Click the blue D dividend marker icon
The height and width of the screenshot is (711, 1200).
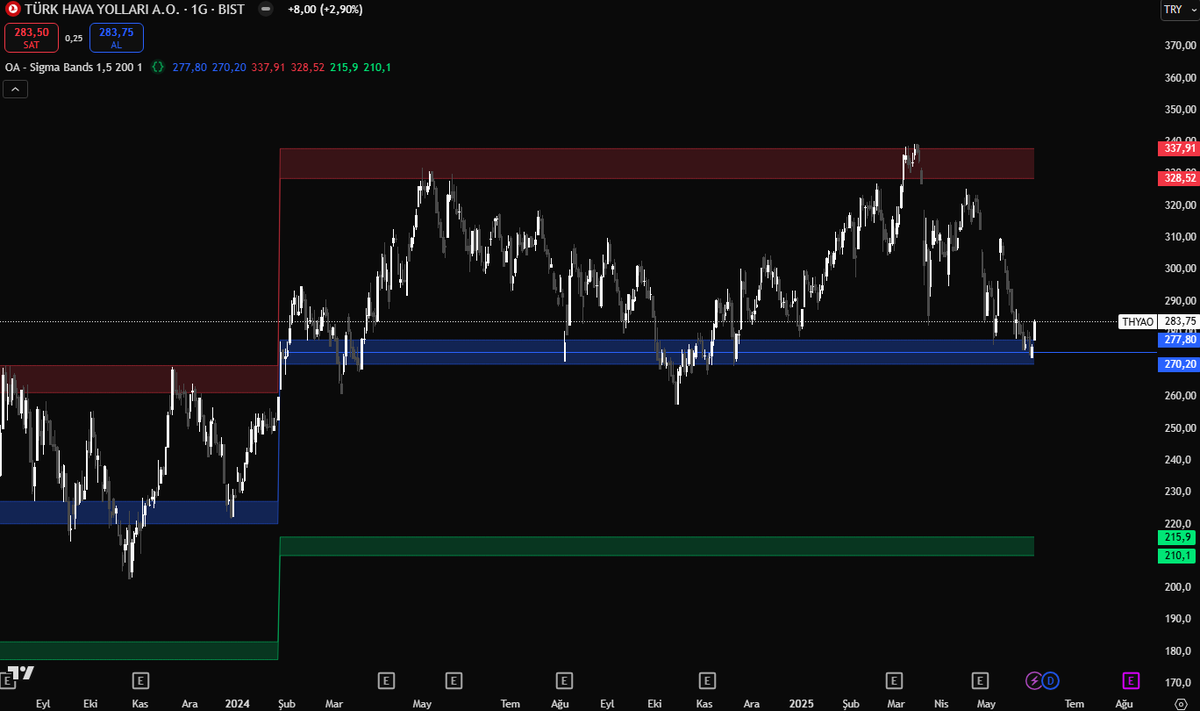point(1050,681)
